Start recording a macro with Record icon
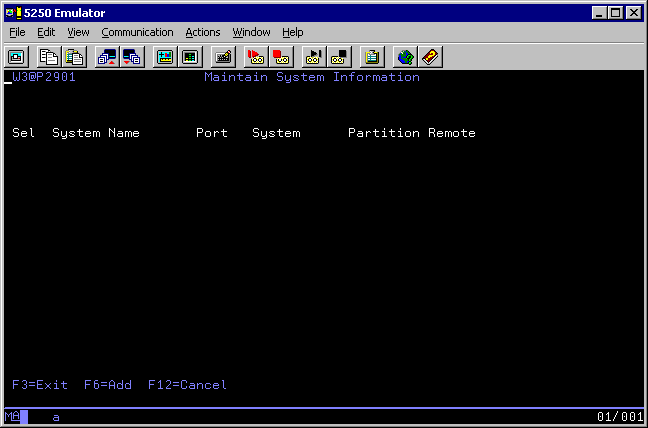This screenshot has width=648, height=428. 256,57
